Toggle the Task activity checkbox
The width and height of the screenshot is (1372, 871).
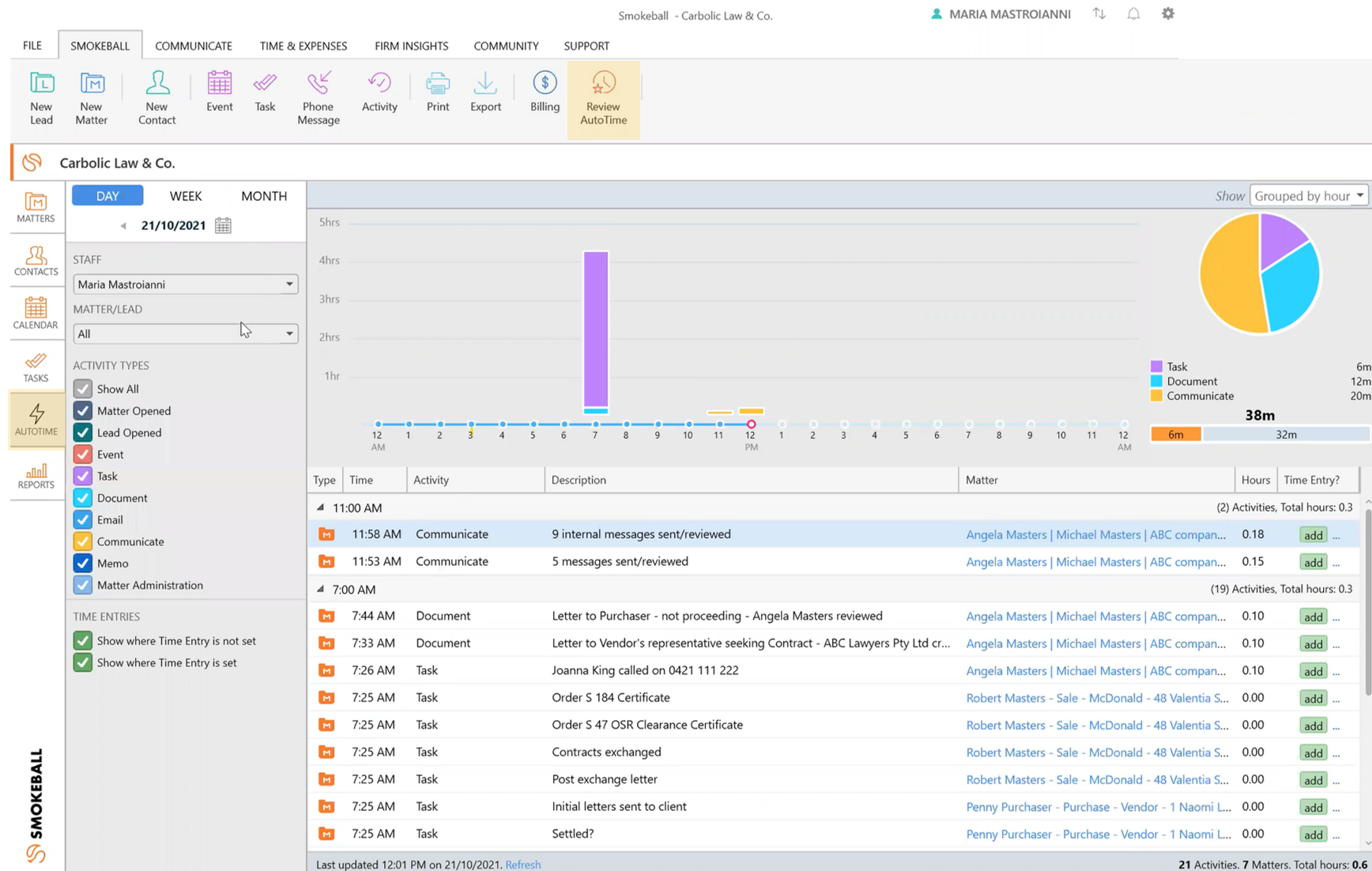click(82, 476)
